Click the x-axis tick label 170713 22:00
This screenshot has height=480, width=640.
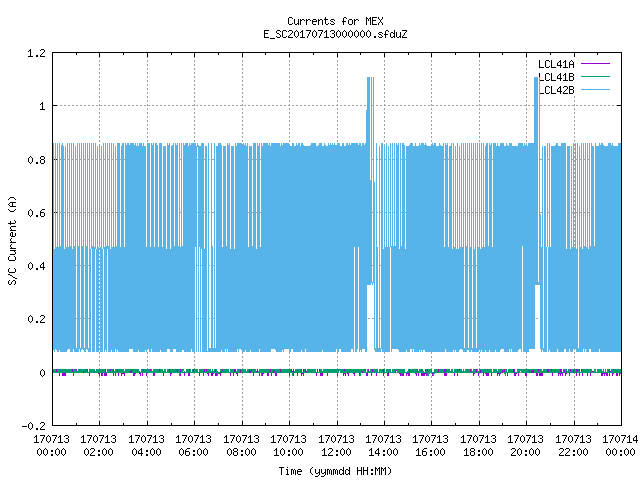click(573, 446)
